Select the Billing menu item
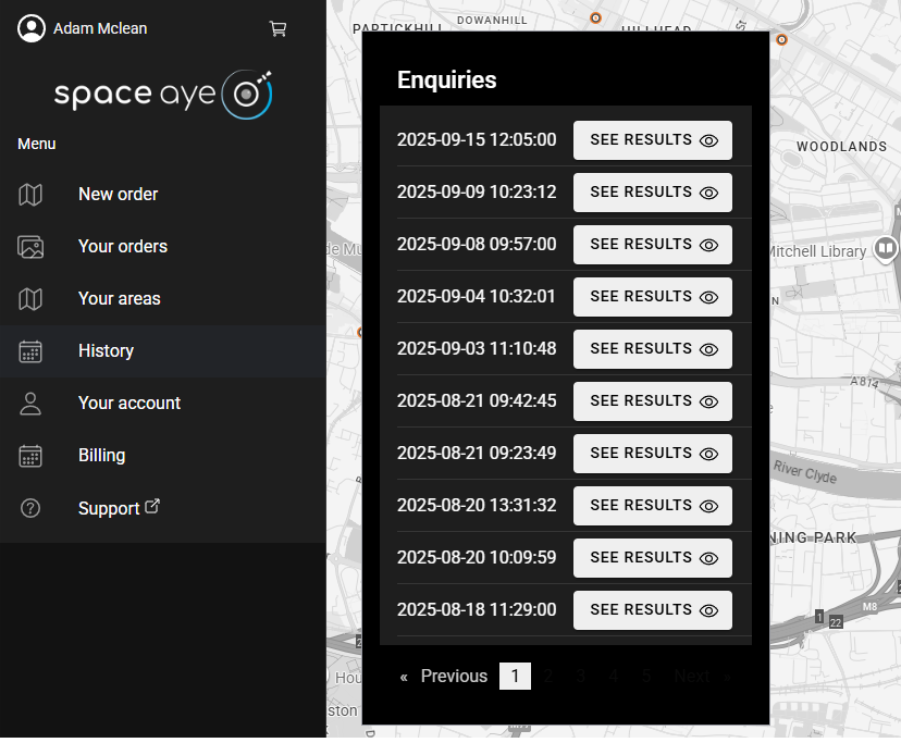The image size is (901, 738). 102,455
